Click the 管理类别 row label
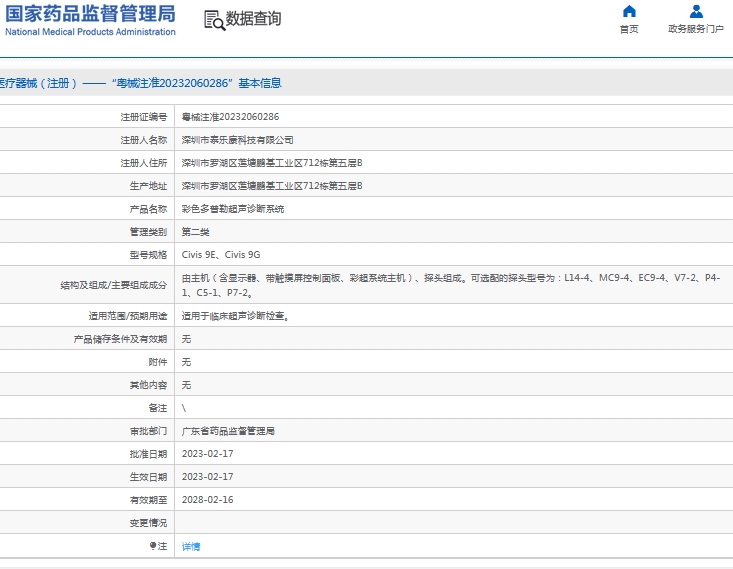733x569 pixels. click(x=148, y=231)
